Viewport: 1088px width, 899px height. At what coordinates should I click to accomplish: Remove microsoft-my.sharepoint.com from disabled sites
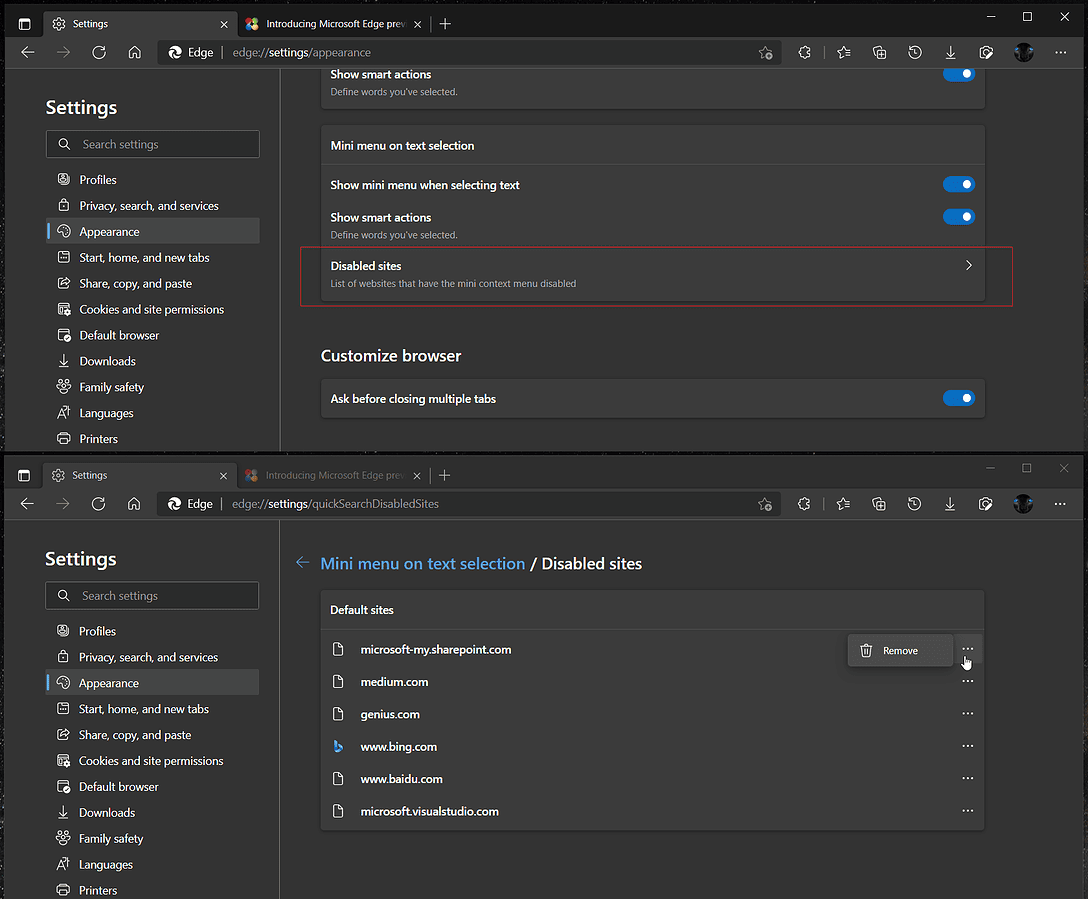coord(899,649)
